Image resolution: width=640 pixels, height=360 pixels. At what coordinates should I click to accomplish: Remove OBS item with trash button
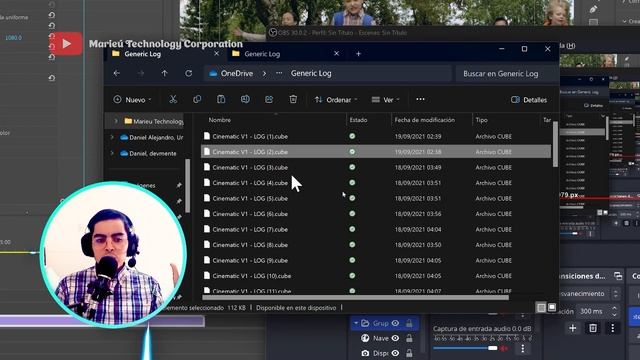coord(593,328)
